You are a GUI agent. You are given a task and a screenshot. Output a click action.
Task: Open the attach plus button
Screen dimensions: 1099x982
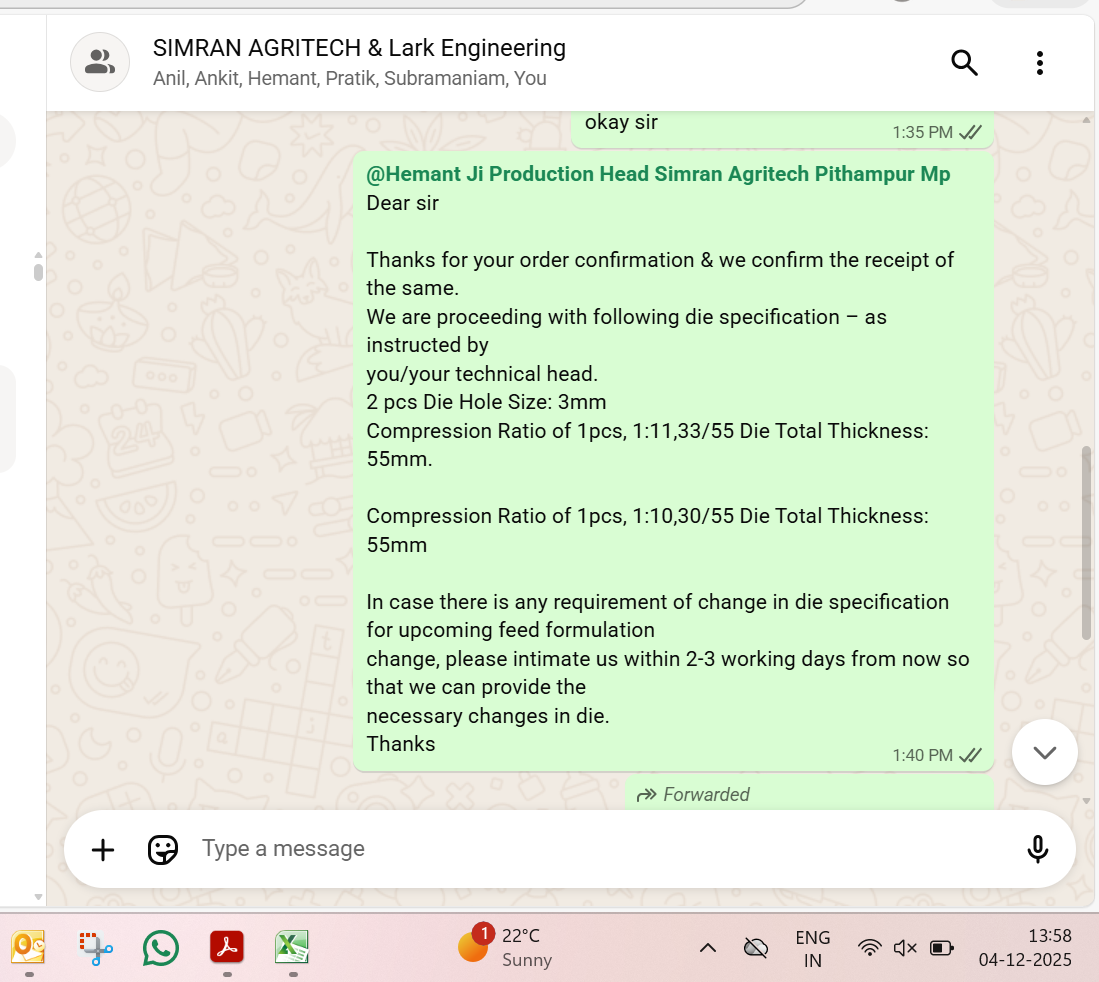(x=103, y=850)
